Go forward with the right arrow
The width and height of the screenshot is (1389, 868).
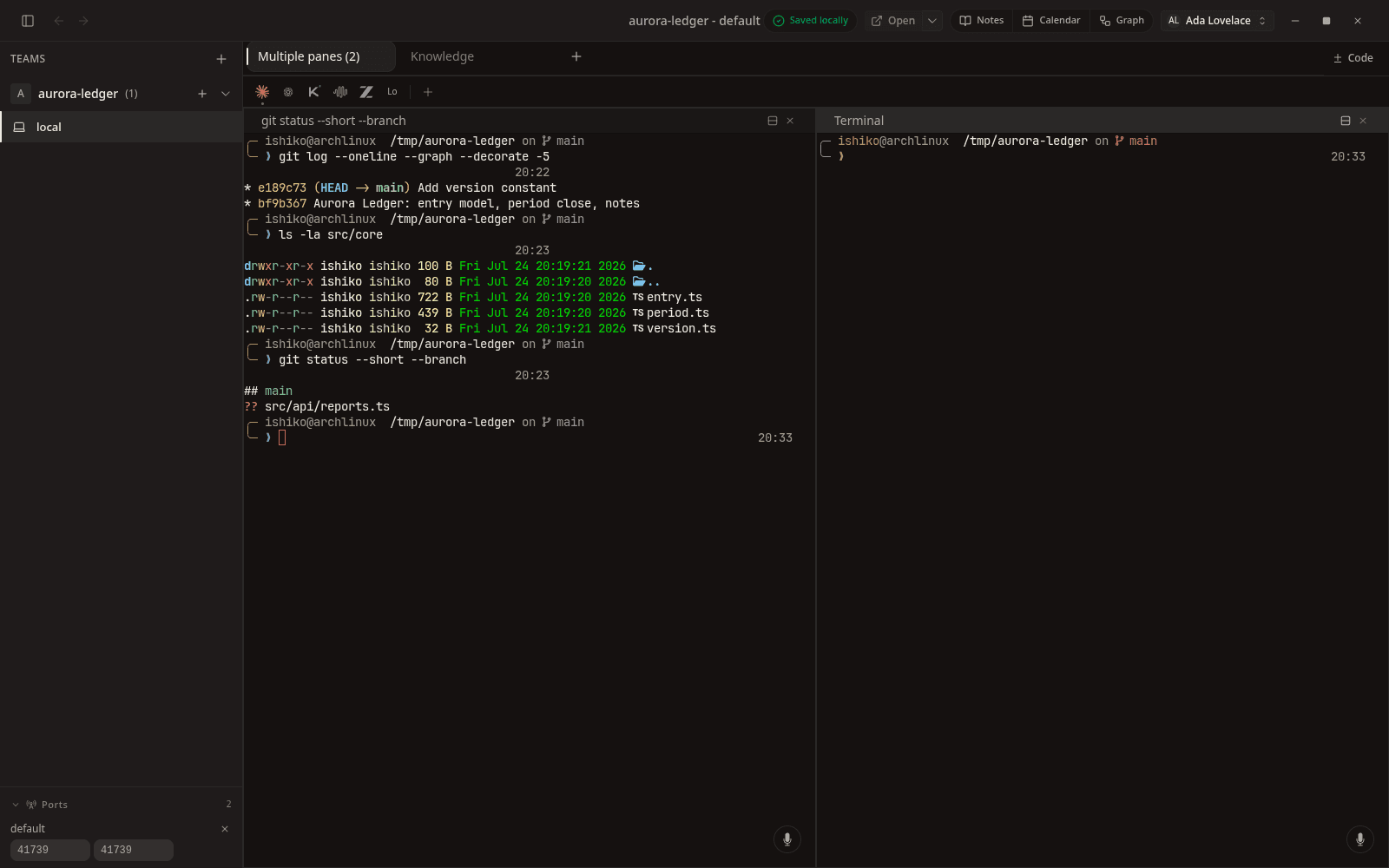[83, 21]
